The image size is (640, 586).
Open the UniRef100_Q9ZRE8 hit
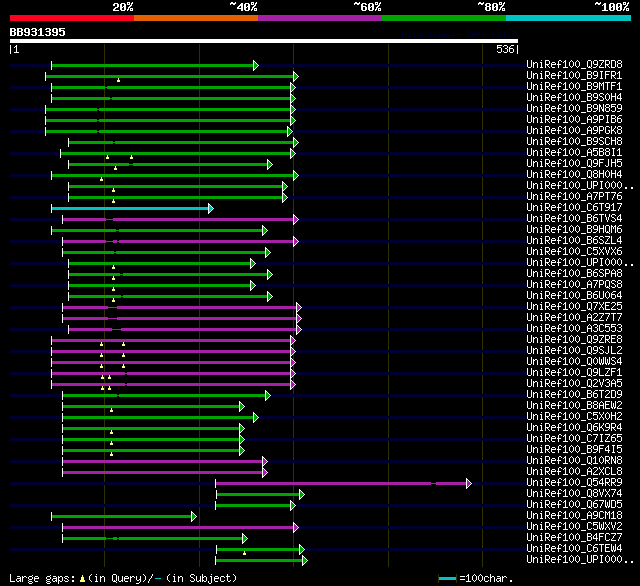(x=574, y=340)
